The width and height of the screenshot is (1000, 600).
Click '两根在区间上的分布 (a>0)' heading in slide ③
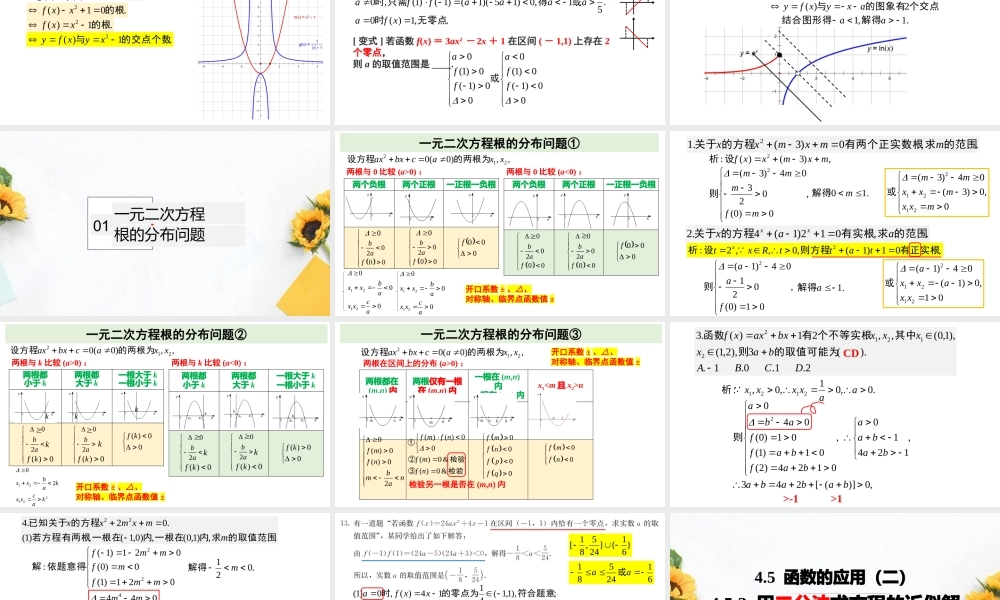413,363
